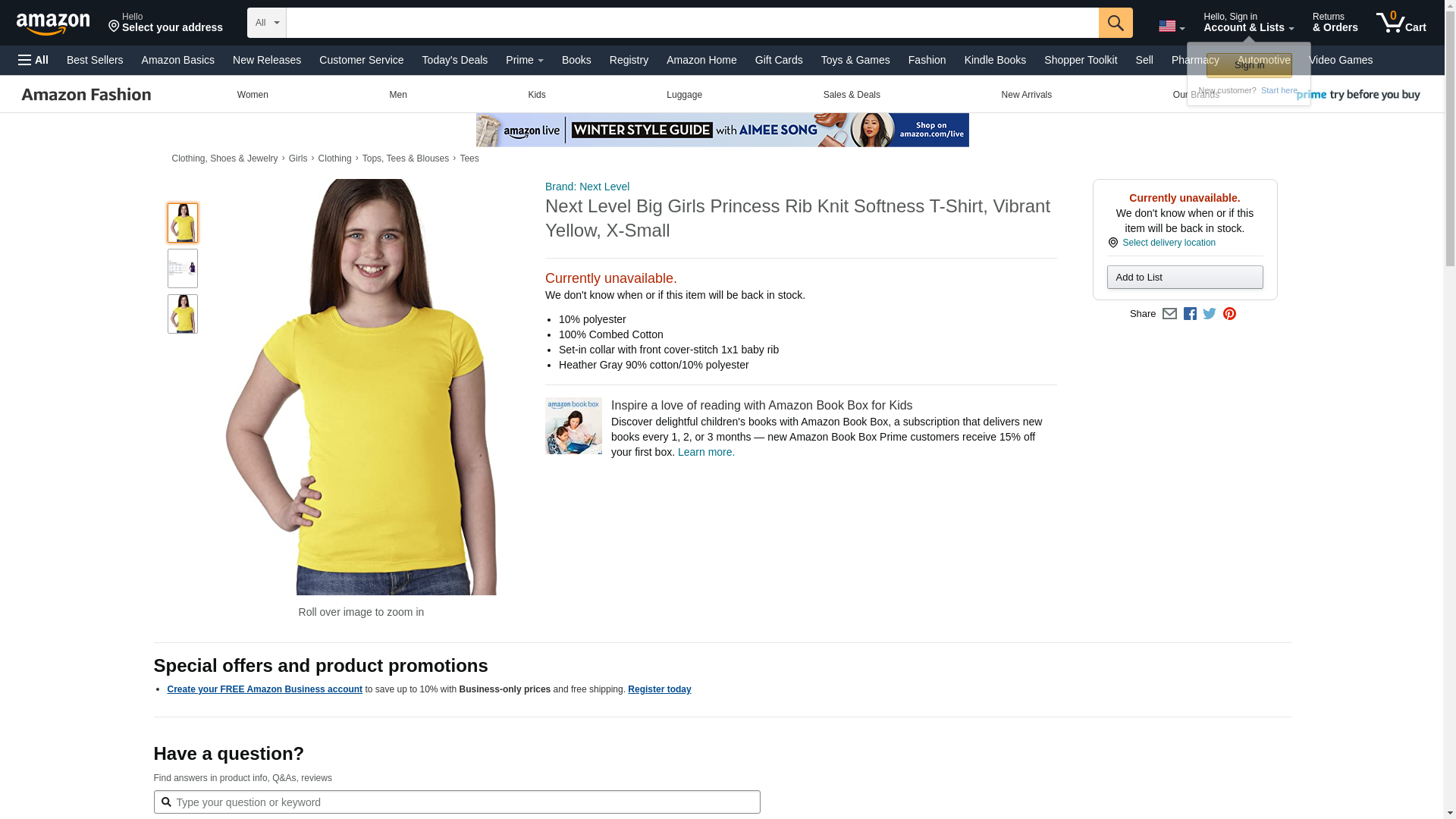Image resolution: width=1456 pixels, height=819 pixels.
Task: Click the Amazon logo home icon
Action: tap(53, 24)
